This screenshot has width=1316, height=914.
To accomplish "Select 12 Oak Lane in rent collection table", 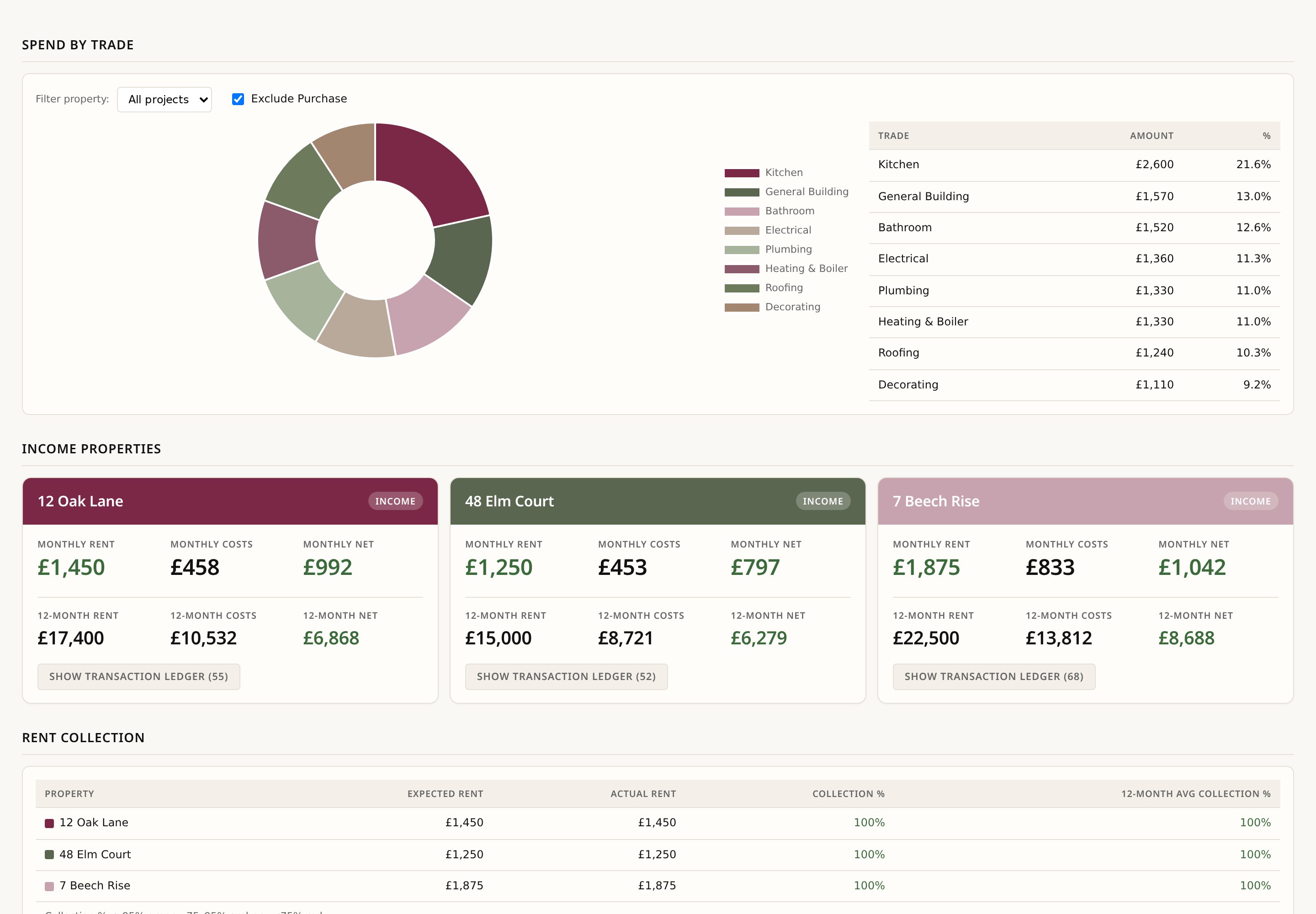I will [658, 823].
